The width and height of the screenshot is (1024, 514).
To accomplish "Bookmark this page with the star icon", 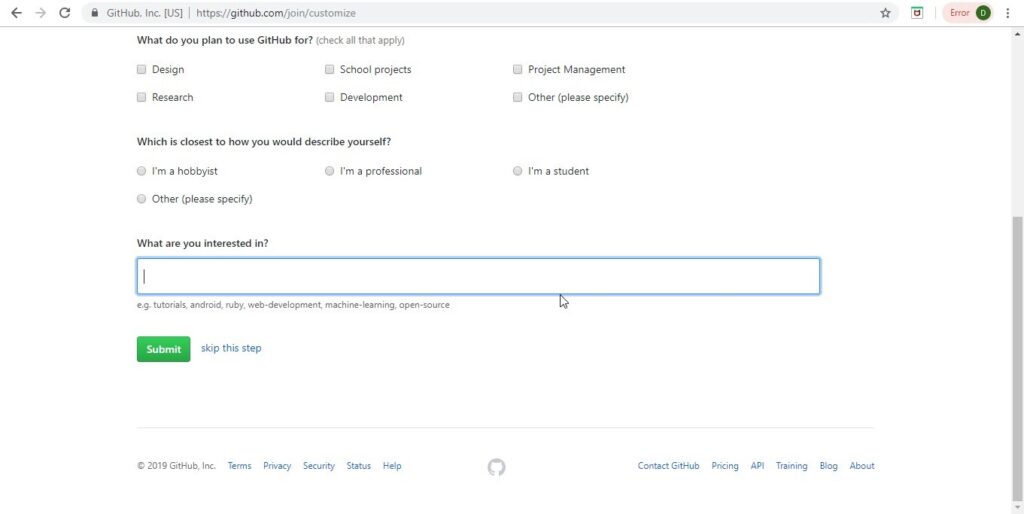I will [x=885, y=12].
